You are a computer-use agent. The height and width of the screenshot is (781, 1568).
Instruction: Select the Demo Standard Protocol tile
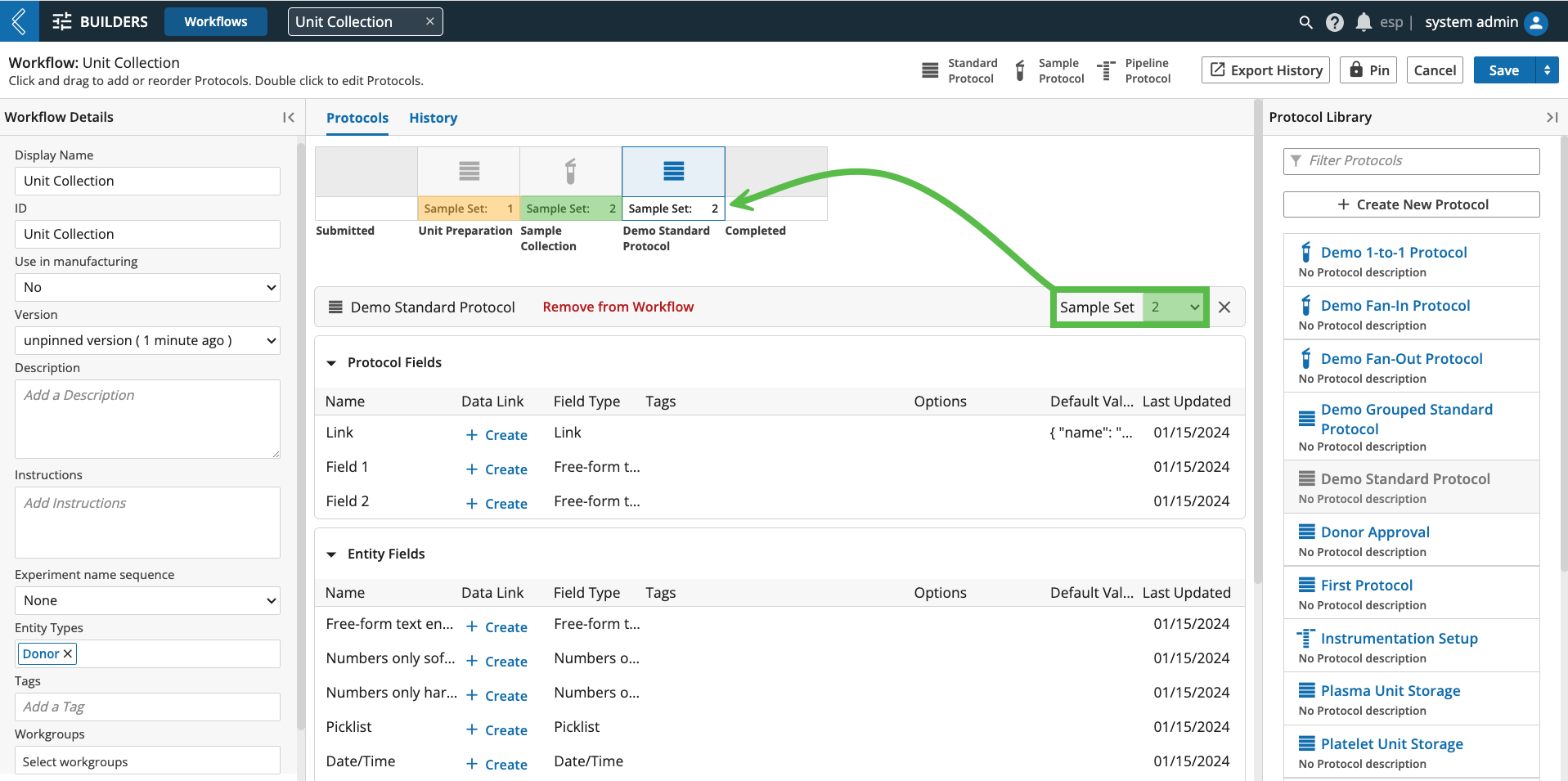[673, 183]
